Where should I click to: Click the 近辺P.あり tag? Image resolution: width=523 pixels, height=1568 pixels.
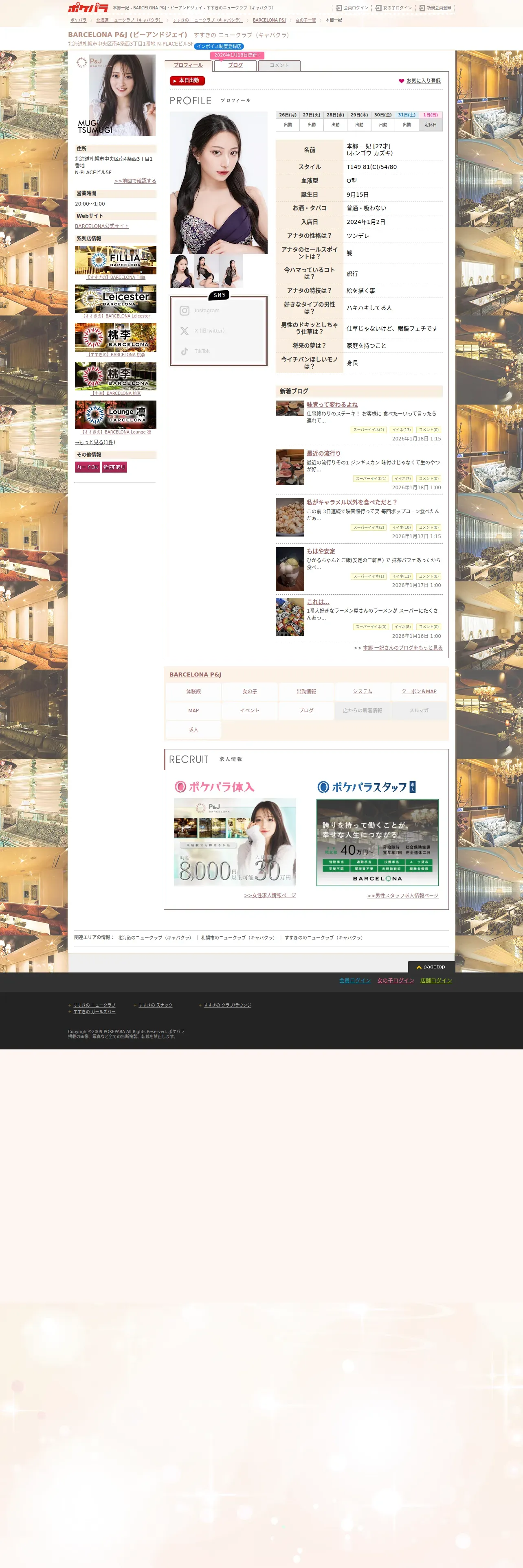pyautogui.click(x=114, y=467)
